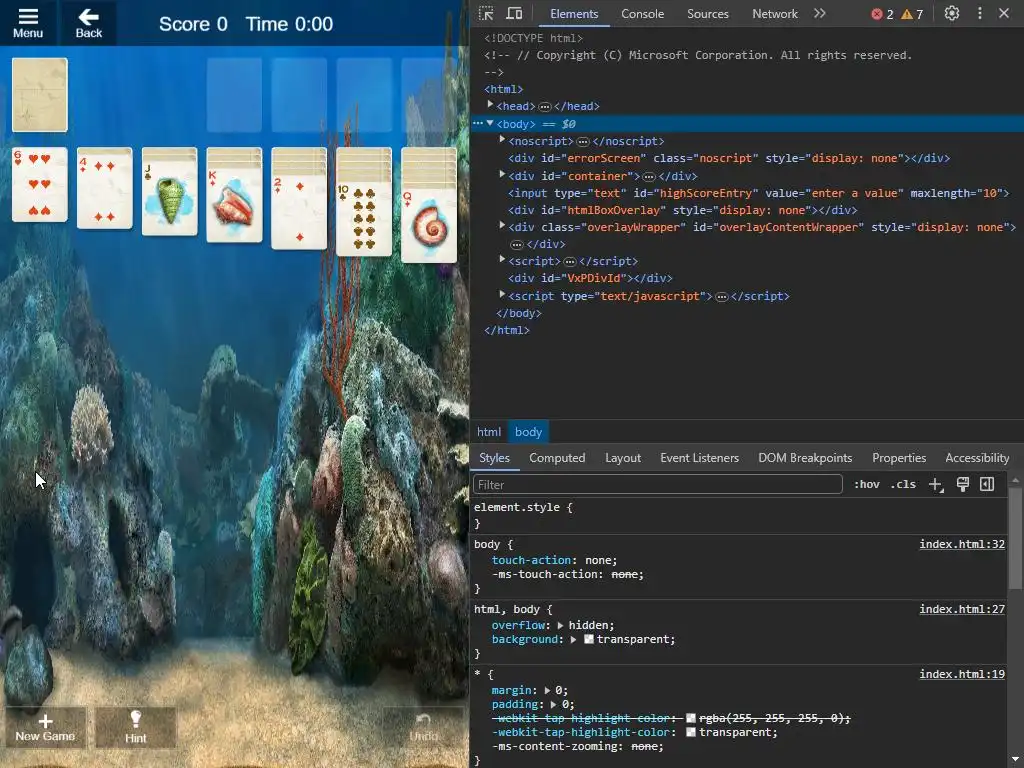Get a Hint via lightbulb icon
The width and height of the screenshot is (1024, 768).
tap(135, 728)
